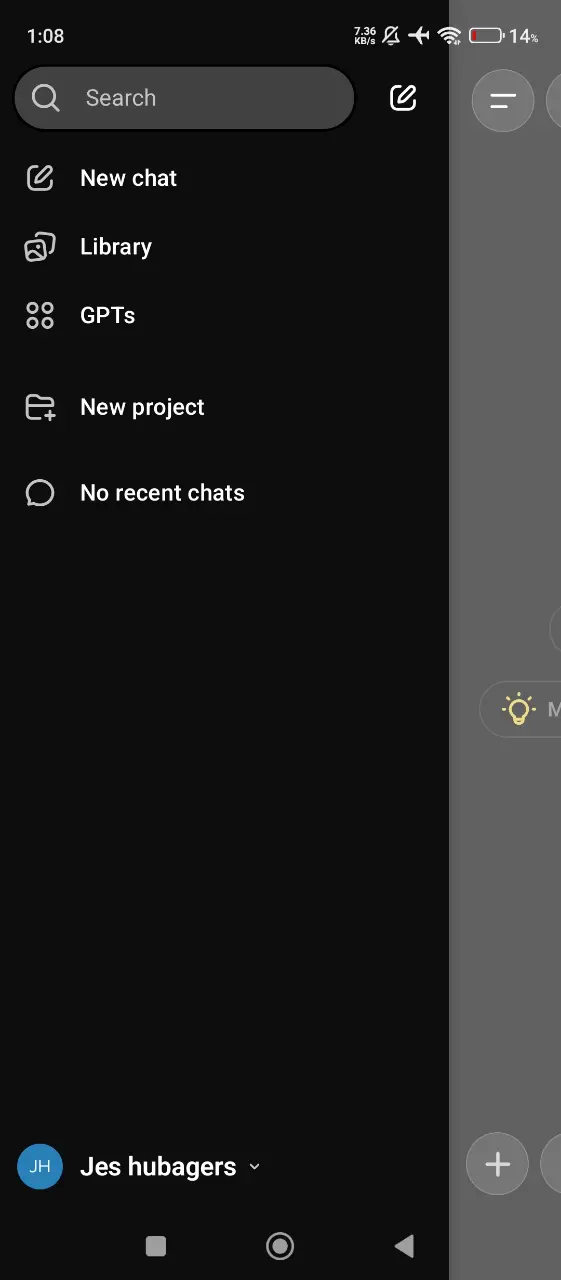
Task: Tap the Android home circle button
Action: pyautogui.click(x=280, y=1245)
